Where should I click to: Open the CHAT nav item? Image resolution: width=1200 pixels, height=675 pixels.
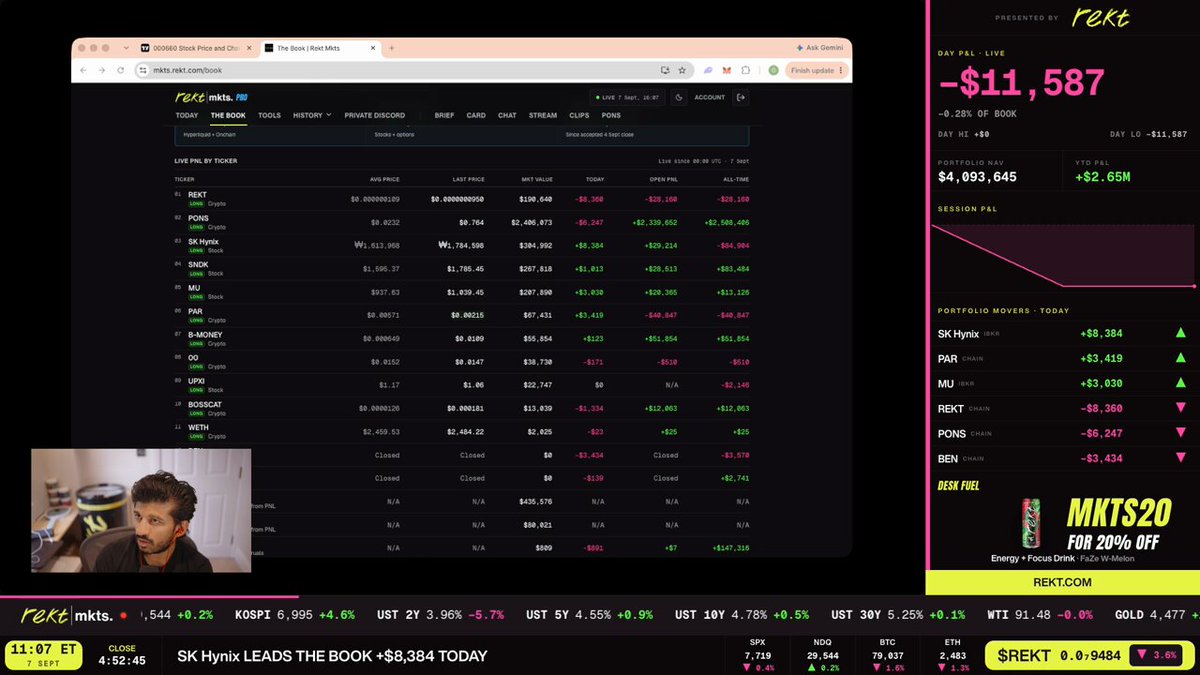click(507, 115)
